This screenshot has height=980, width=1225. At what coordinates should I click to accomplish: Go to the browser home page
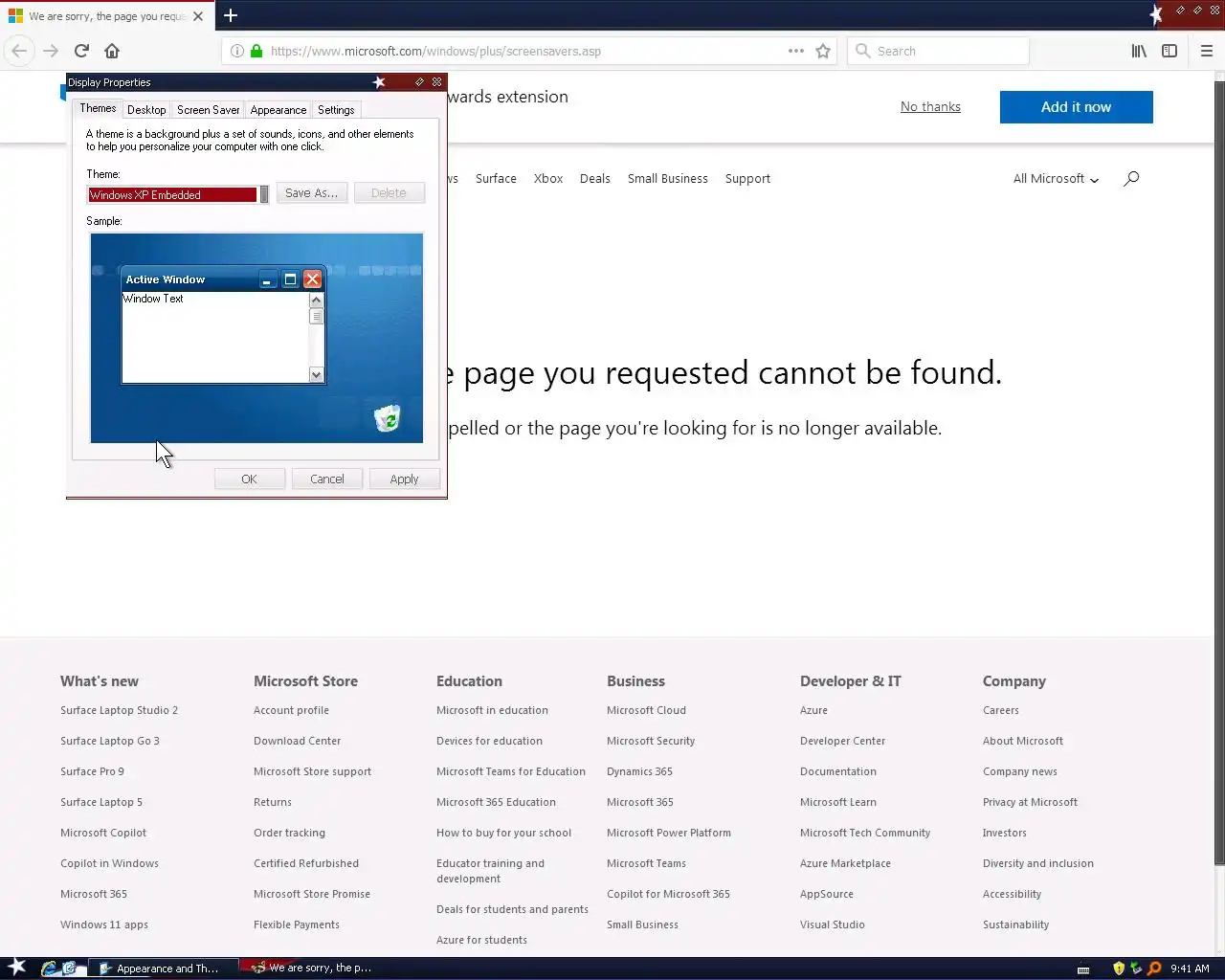112,51
